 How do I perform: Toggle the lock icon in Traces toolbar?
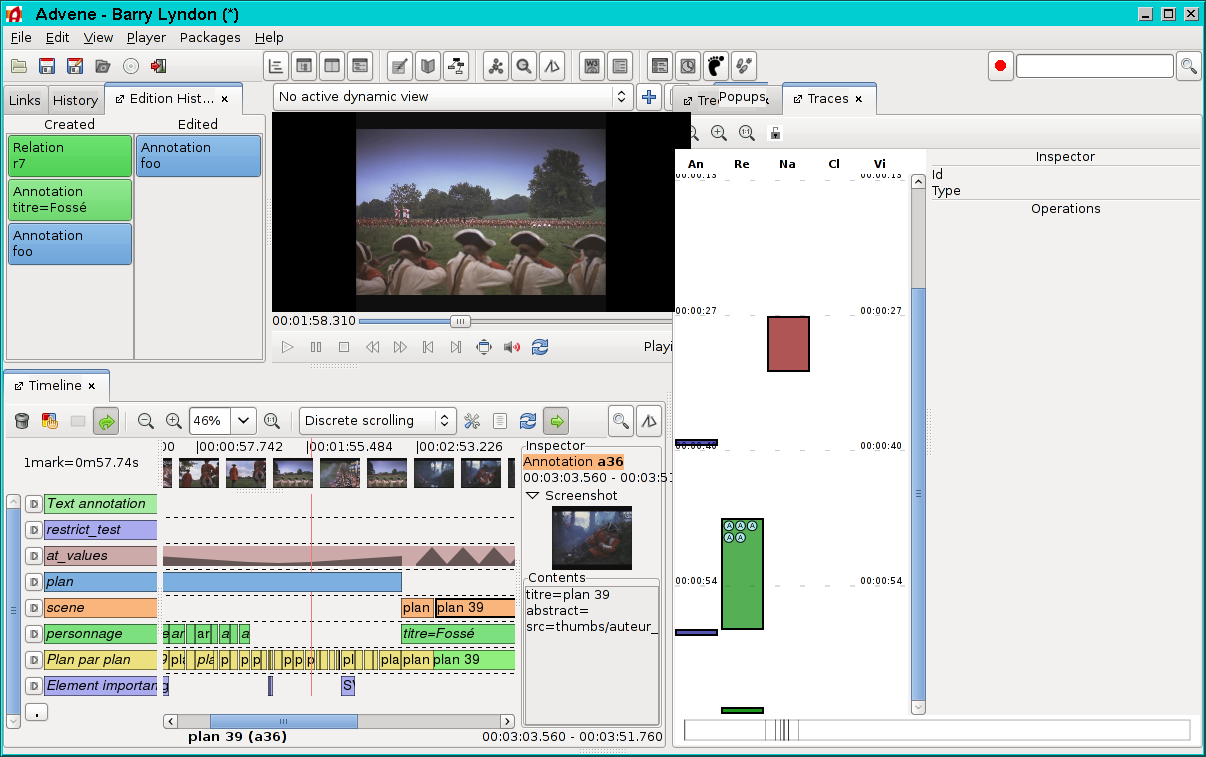click(x=774, y=133)
